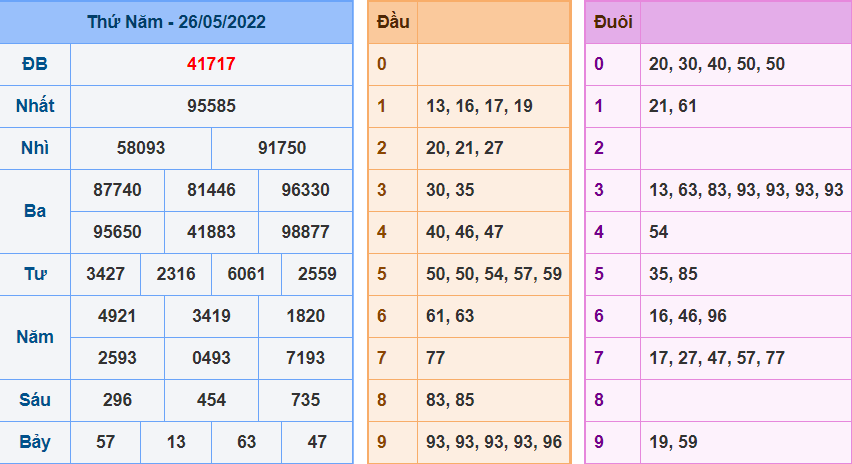
Task: Click the Sáu prize number 454
Action: (x=211, y=400)
